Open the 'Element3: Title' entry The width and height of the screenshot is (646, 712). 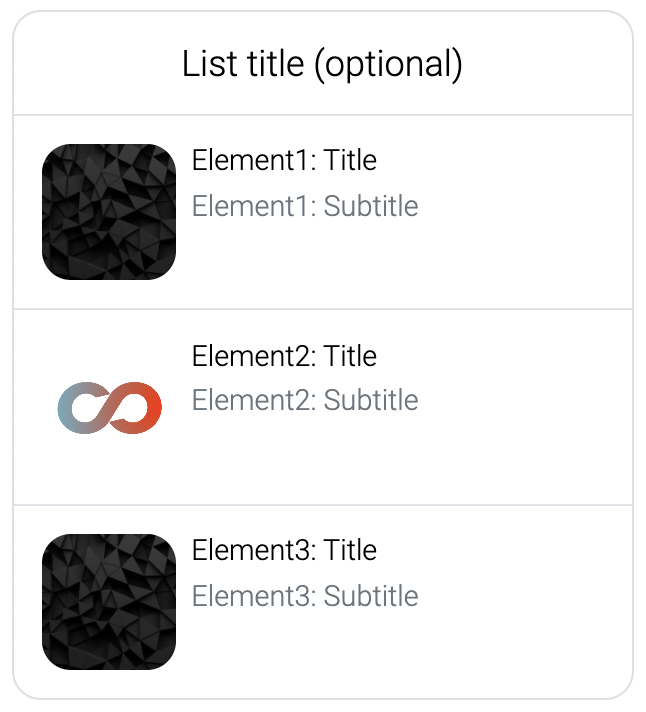pyautogui.click(x=284, y=550)
